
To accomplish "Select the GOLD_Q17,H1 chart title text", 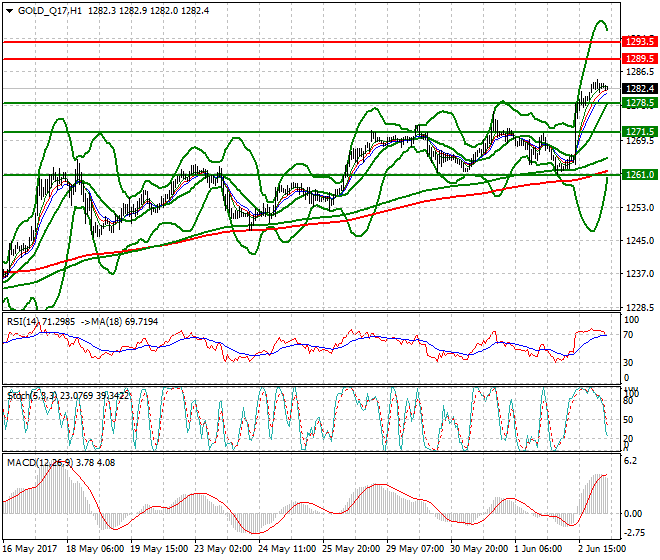I will click(50, 11).
